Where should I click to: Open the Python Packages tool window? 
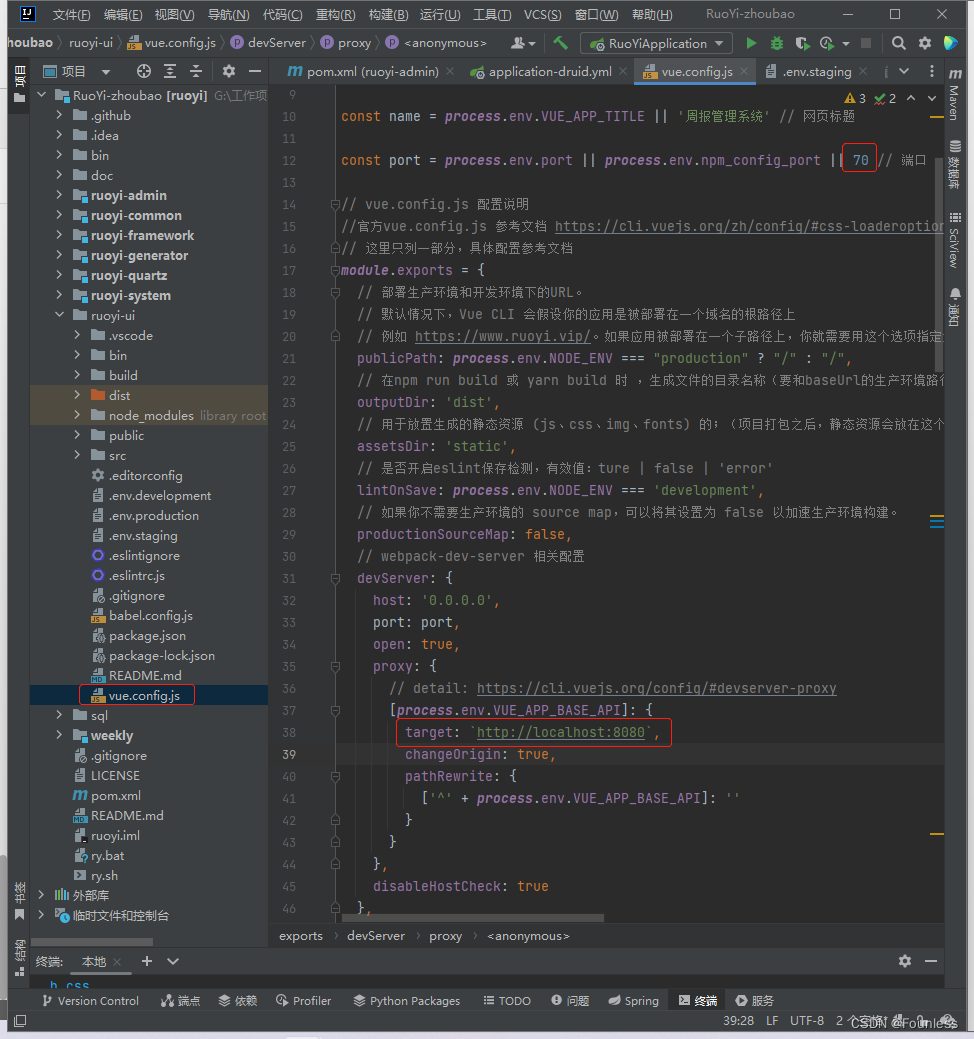point(407,1001)
